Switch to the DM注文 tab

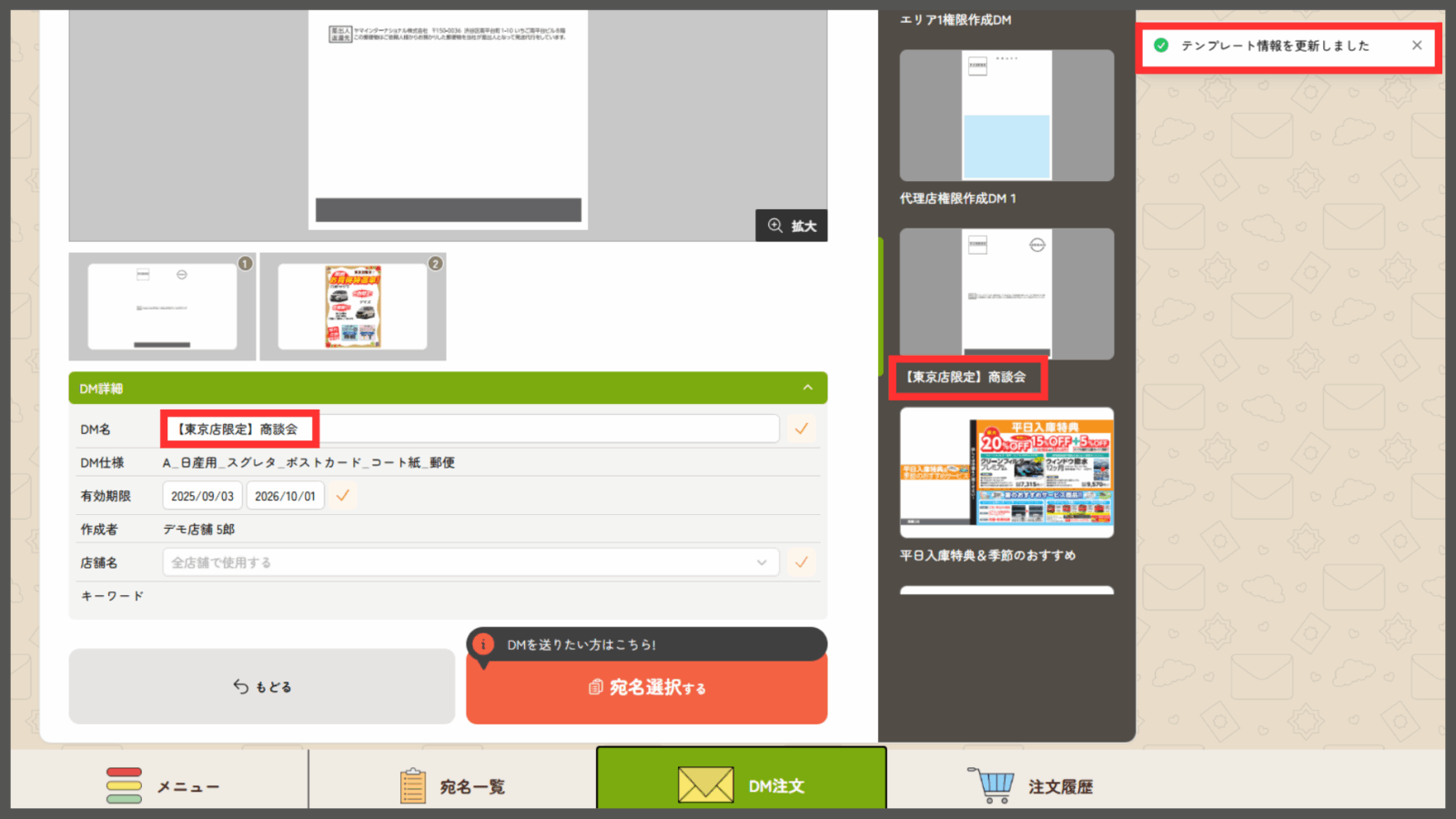click(741, 784)
